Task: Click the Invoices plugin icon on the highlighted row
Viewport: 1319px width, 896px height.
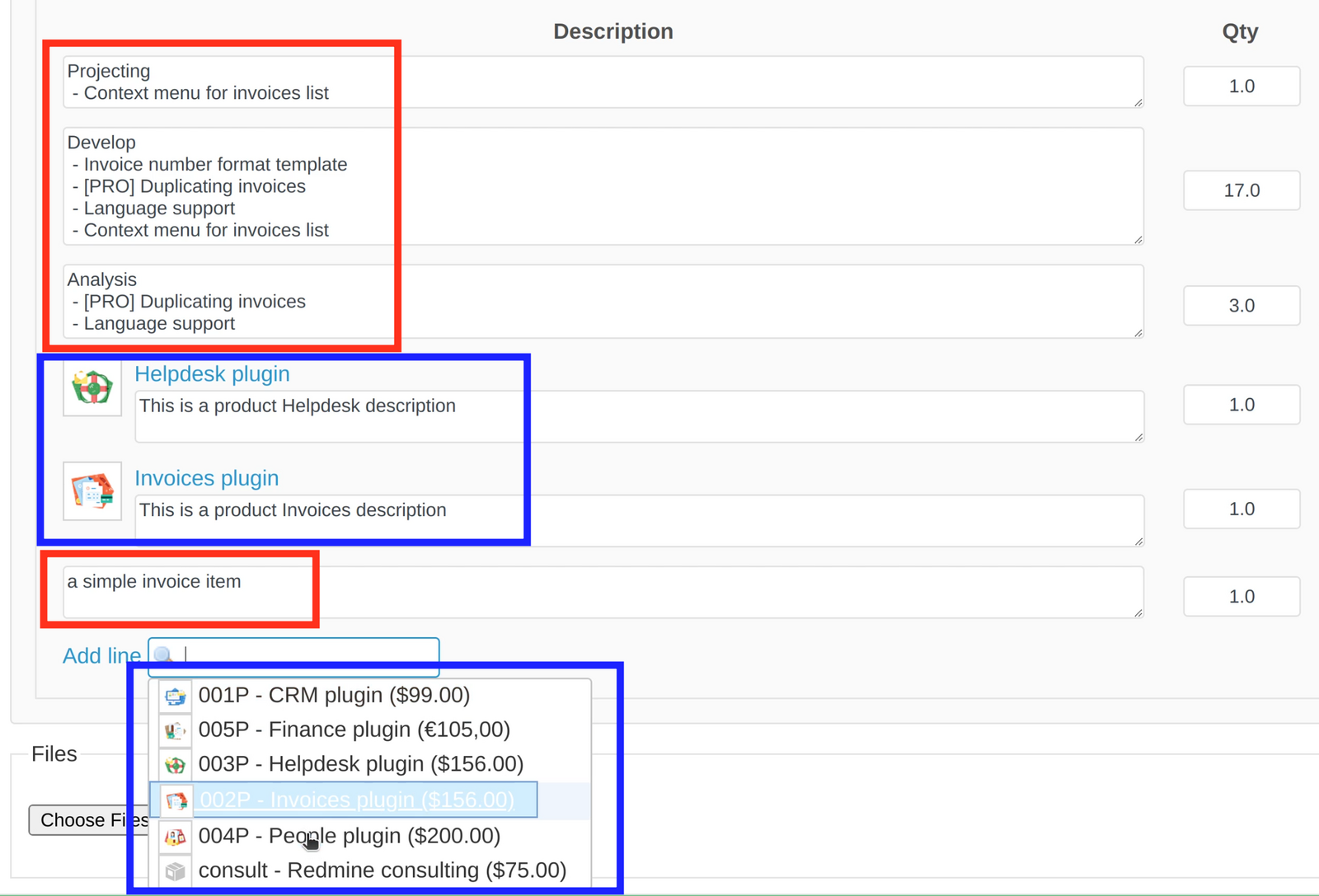Action: [x=175, y=799]
